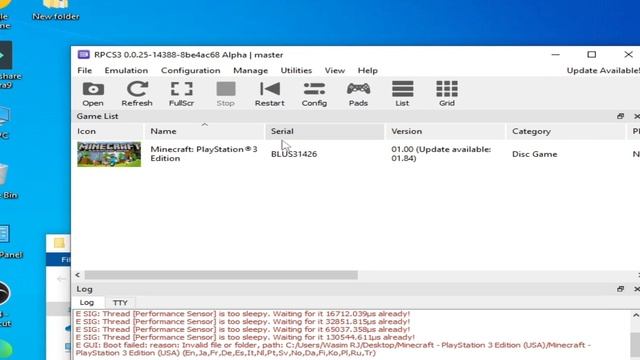640x360 pixels.
Task: Click the Boot failed error log line
Action: click(333, 349)
